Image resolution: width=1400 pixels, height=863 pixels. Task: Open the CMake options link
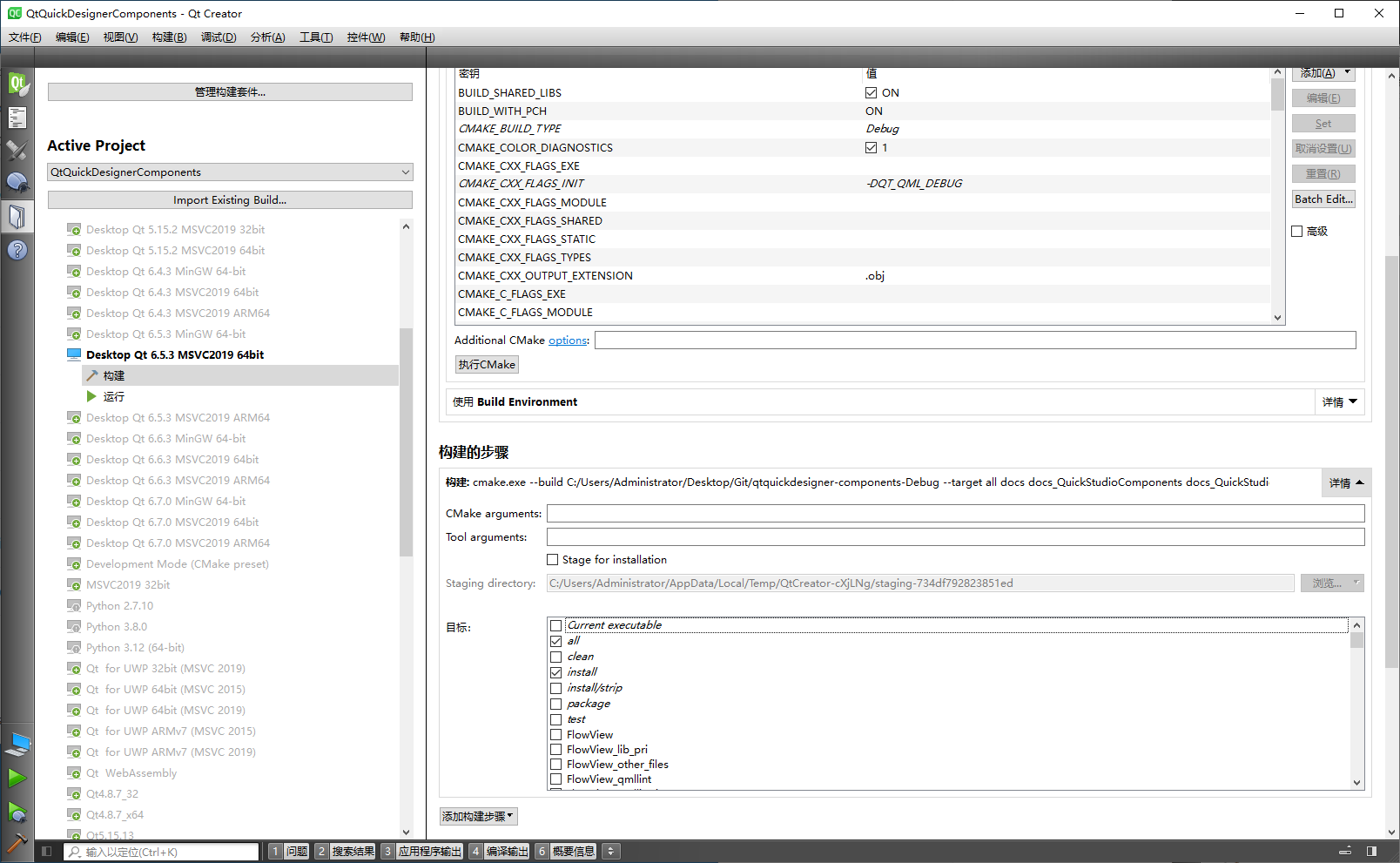pos(568,340)
